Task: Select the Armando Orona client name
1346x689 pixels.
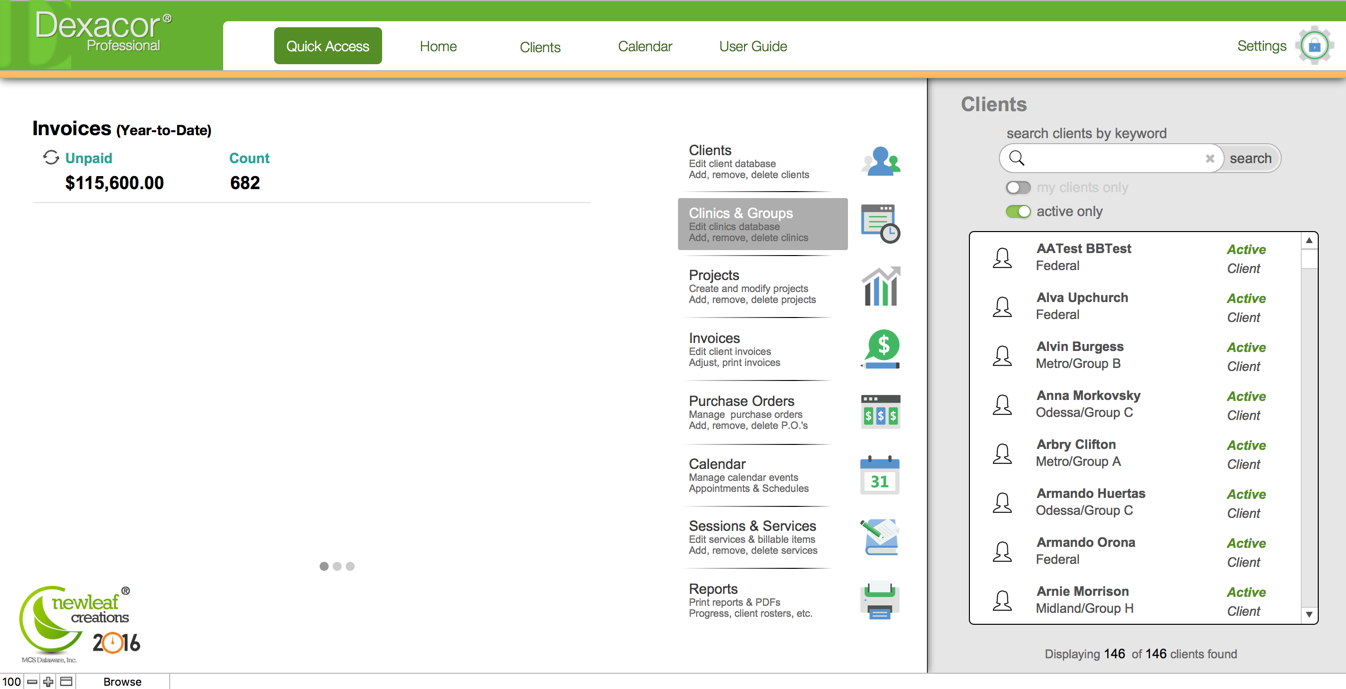Action: pos(1086,542)
